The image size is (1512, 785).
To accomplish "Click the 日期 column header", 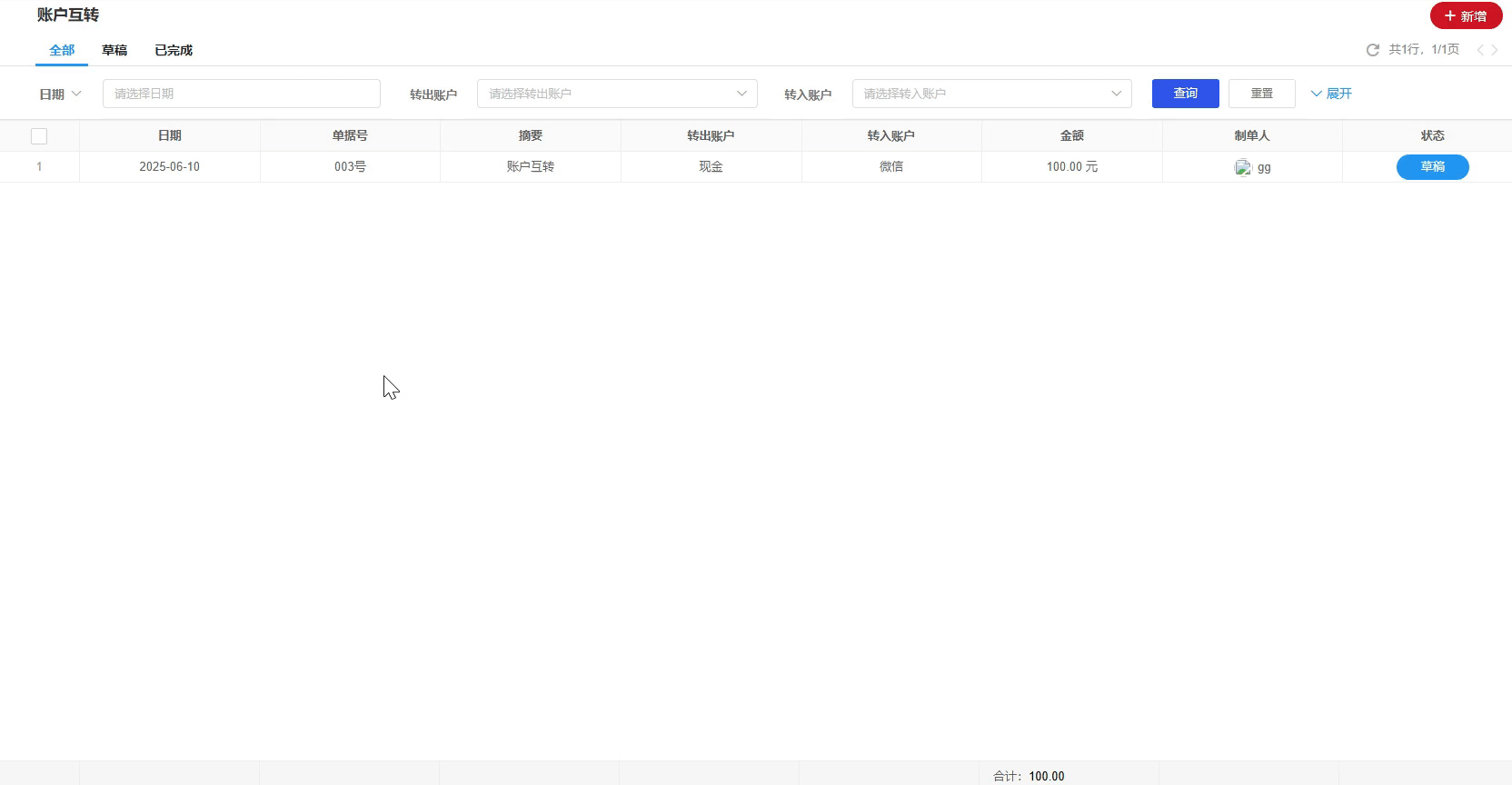I will 170,135.
